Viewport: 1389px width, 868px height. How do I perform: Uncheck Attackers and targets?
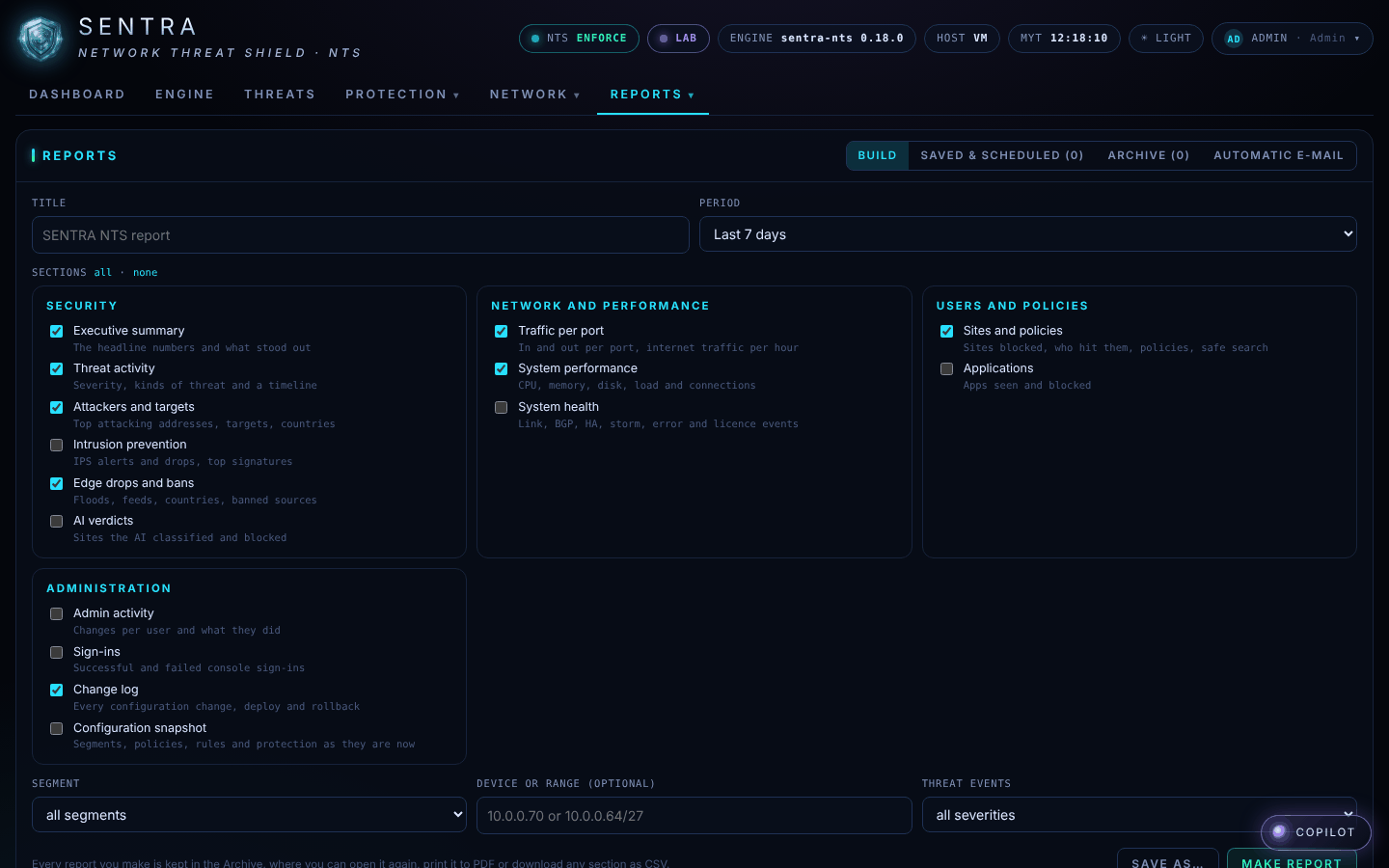[57, 407]
